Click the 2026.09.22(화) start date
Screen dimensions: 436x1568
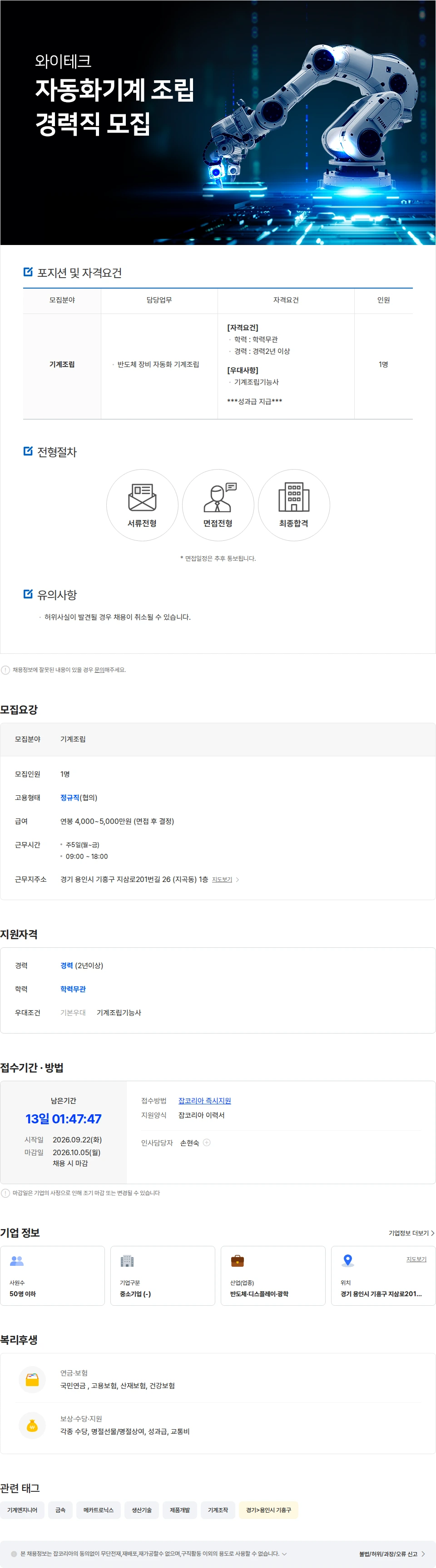coord(77,1140)
